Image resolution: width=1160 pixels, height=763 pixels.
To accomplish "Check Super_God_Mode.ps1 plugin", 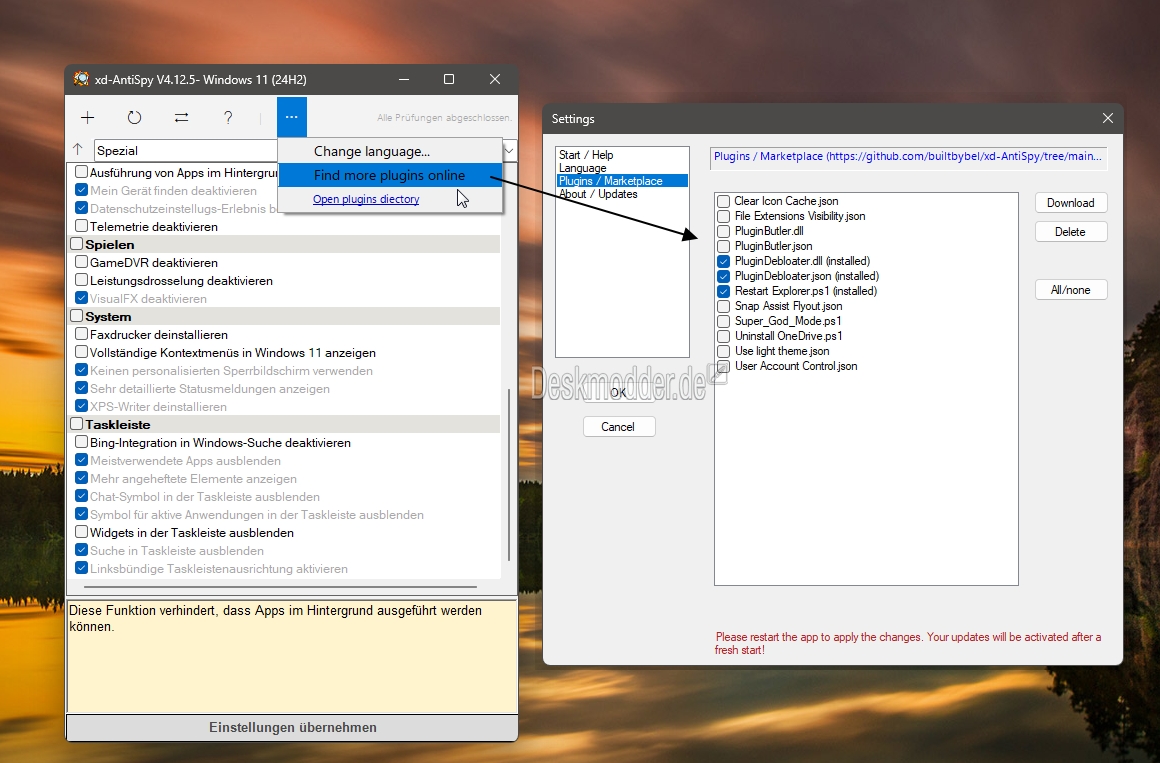I will tap(724, 321).
